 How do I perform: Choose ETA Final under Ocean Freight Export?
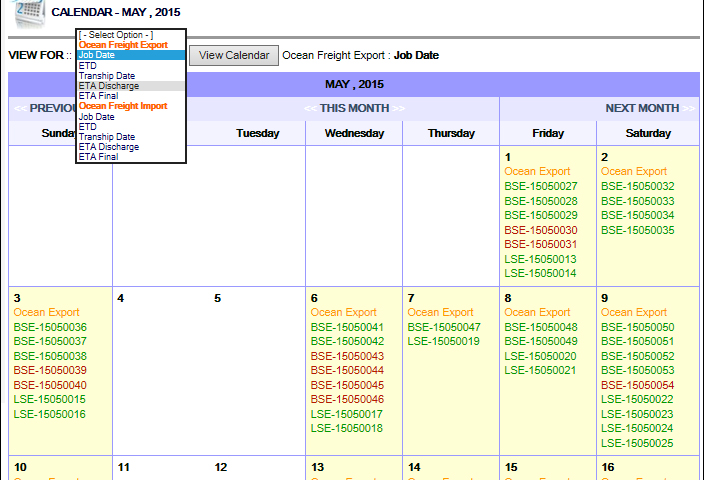131,96
